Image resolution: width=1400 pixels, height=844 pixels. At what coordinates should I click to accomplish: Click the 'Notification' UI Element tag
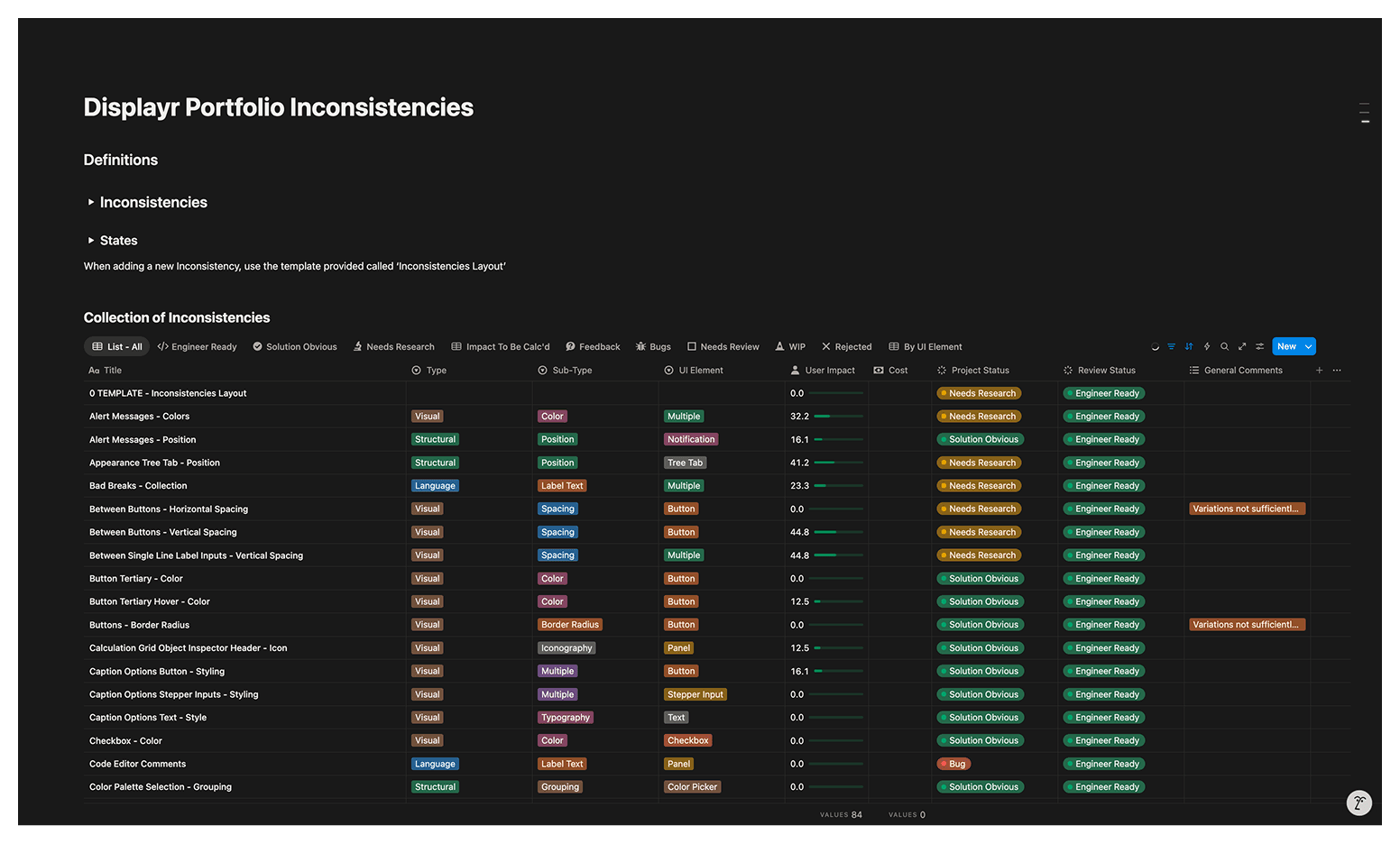691,440
